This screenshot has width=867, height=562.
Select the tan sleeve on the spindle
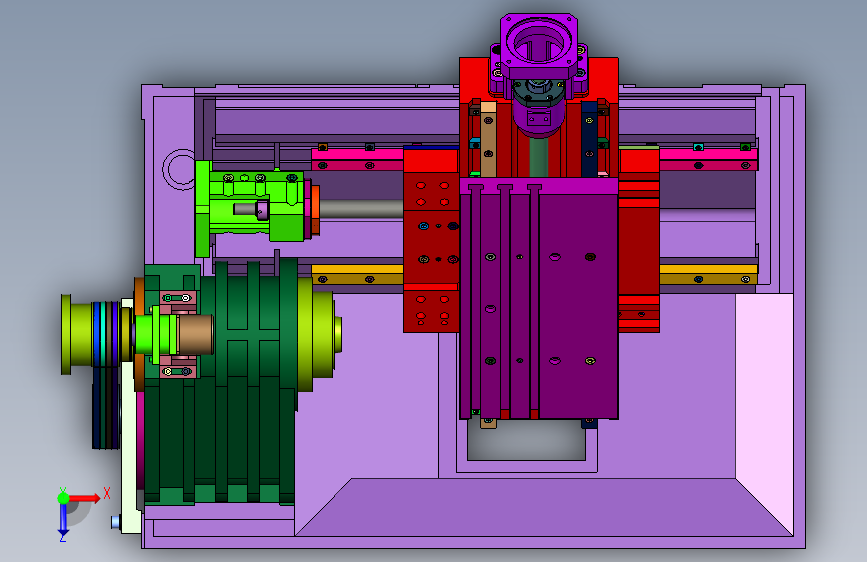click(196, 334)
